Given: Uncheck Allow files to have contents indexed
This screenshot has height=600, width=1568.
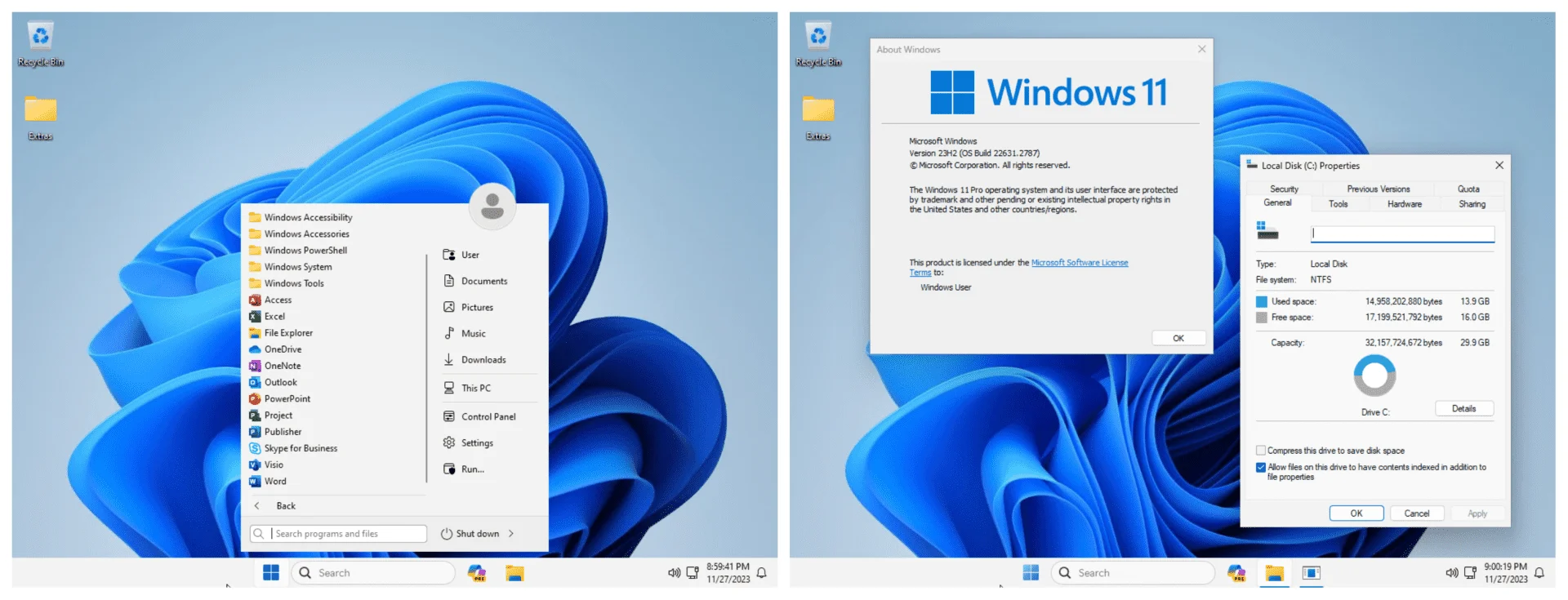Looking at the screenshot, I should click(1261, 468).
